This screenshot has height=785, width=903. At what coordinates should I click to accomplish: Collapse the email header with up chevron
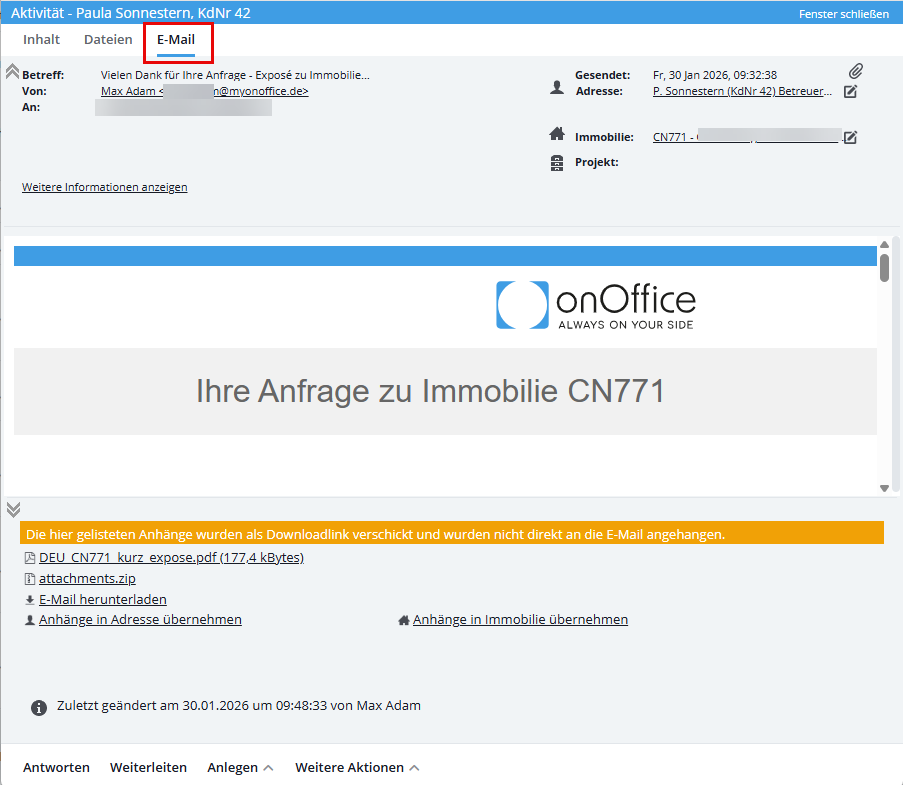pyautogui.click(x=12, y=71)
